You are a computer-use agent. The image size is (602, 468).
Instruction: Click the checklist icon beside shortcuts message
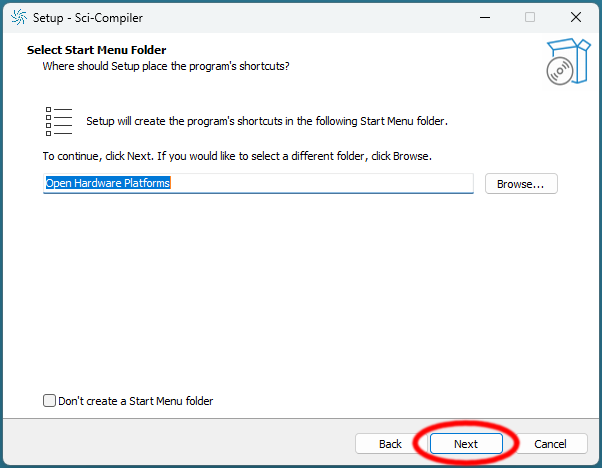pyautogui.click(x=59, y=121)
